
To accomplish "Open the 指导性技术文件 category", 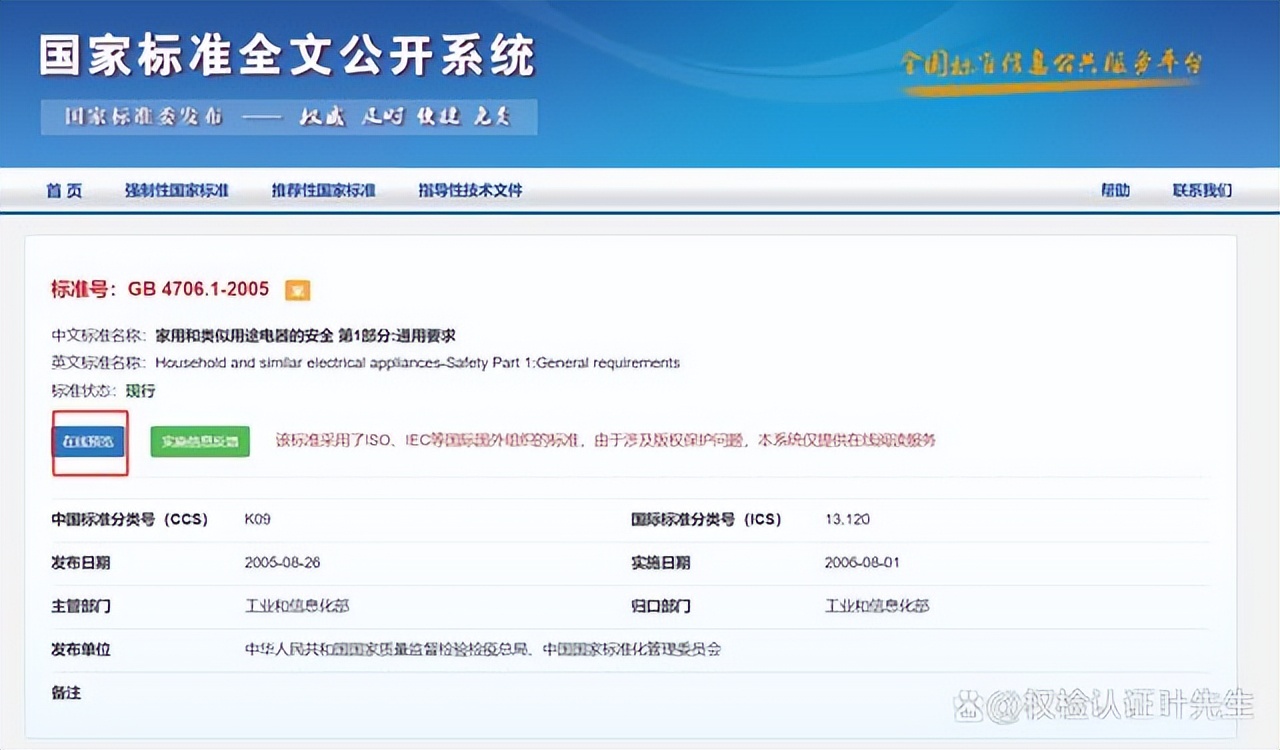I will 470,190.
